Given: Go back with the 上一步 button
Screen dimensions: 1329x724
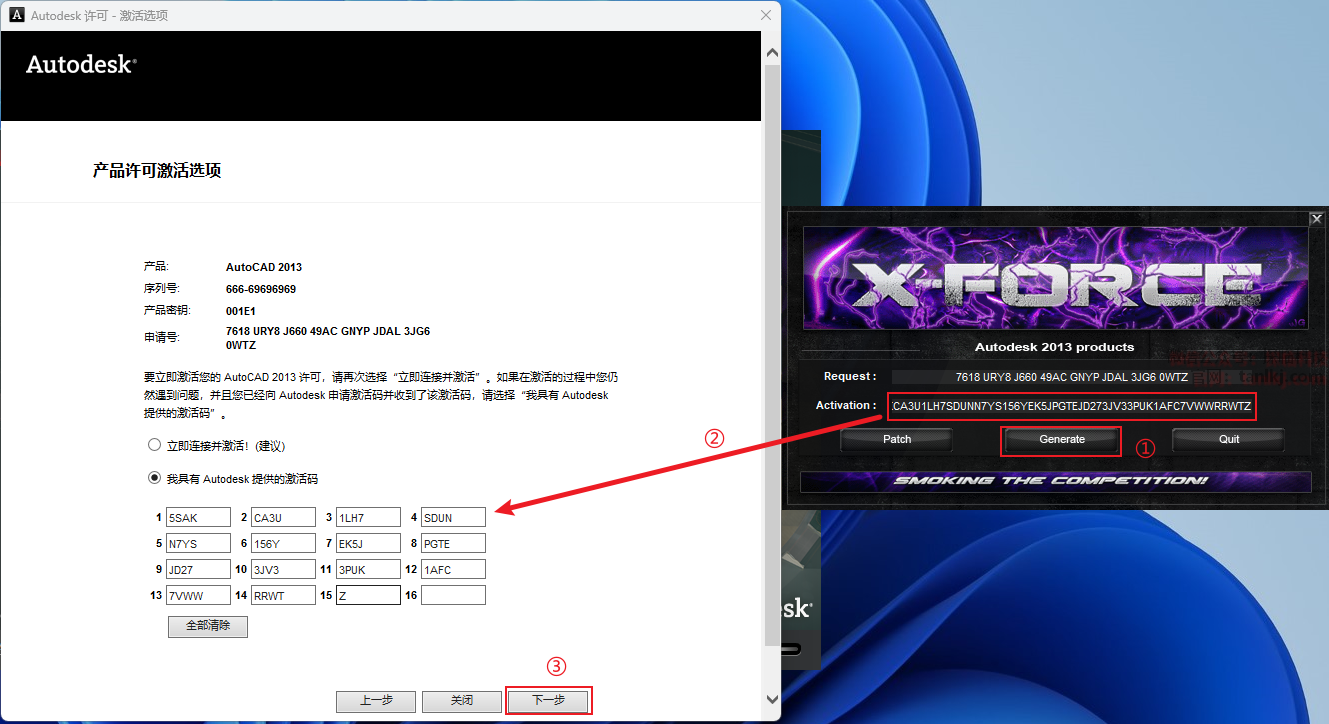Looking at the screenshot, I should [376, 701].
